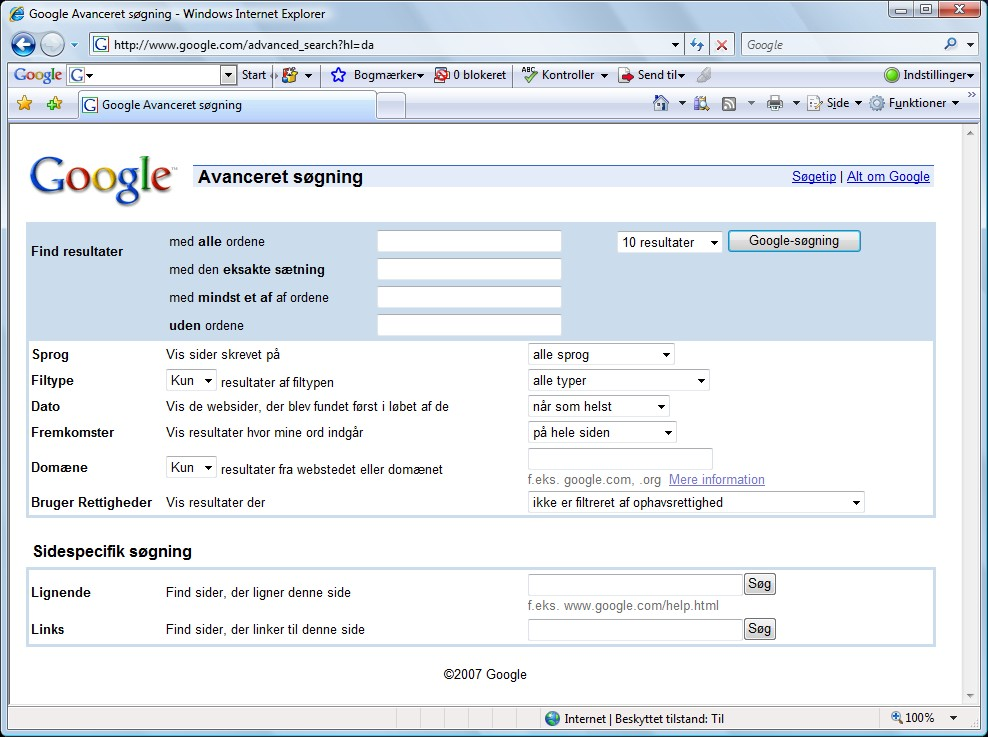Open the Funktioner menu
Image resolution: width=988 pixels, height=737 pixels.
click(x=914, y=103)
